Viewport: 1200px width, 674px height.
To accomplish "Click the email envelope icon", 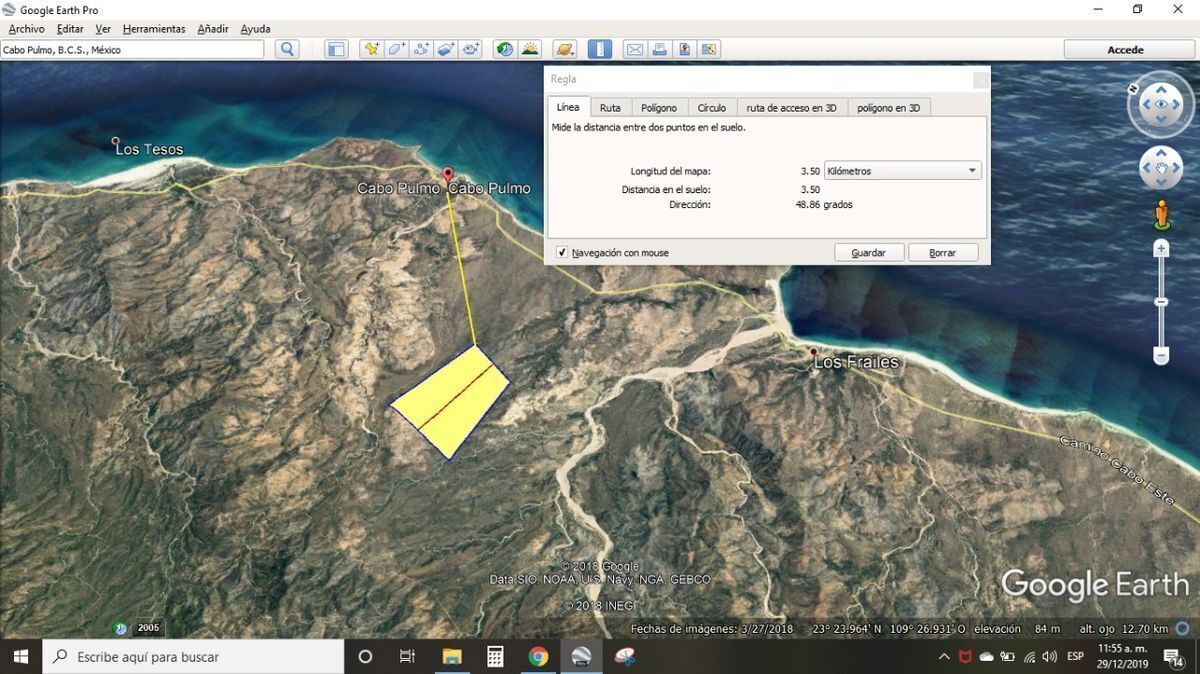I will (x=635, y=49).
